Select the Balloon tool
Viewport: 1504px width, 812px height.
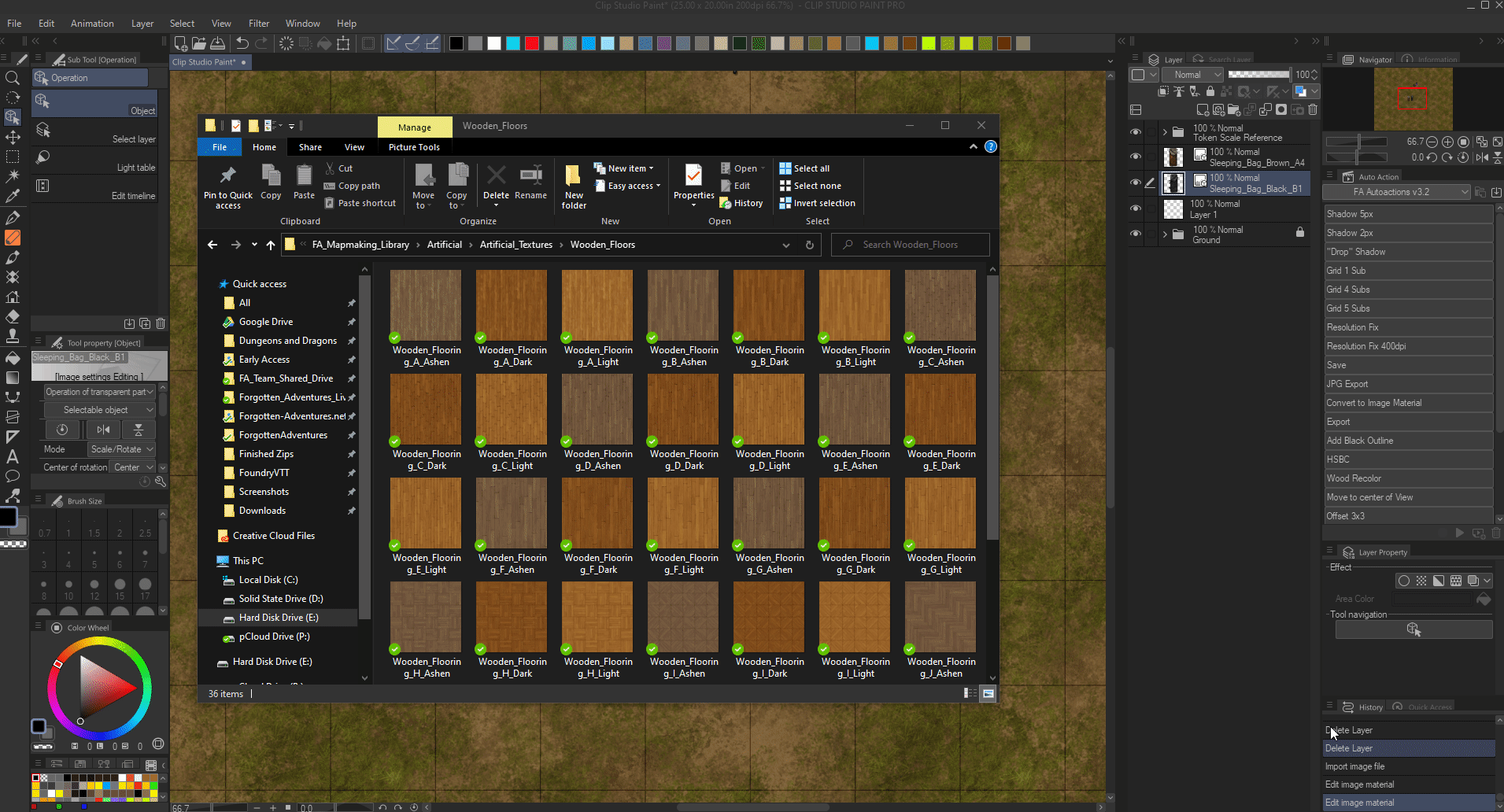click(x=13, y=476)
